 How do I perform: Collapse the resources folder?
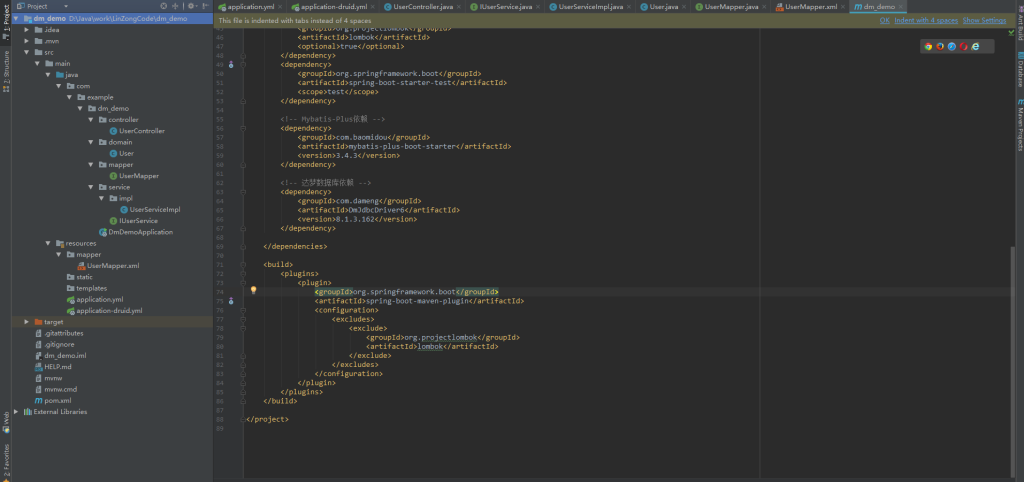click(x=48, y=243)
